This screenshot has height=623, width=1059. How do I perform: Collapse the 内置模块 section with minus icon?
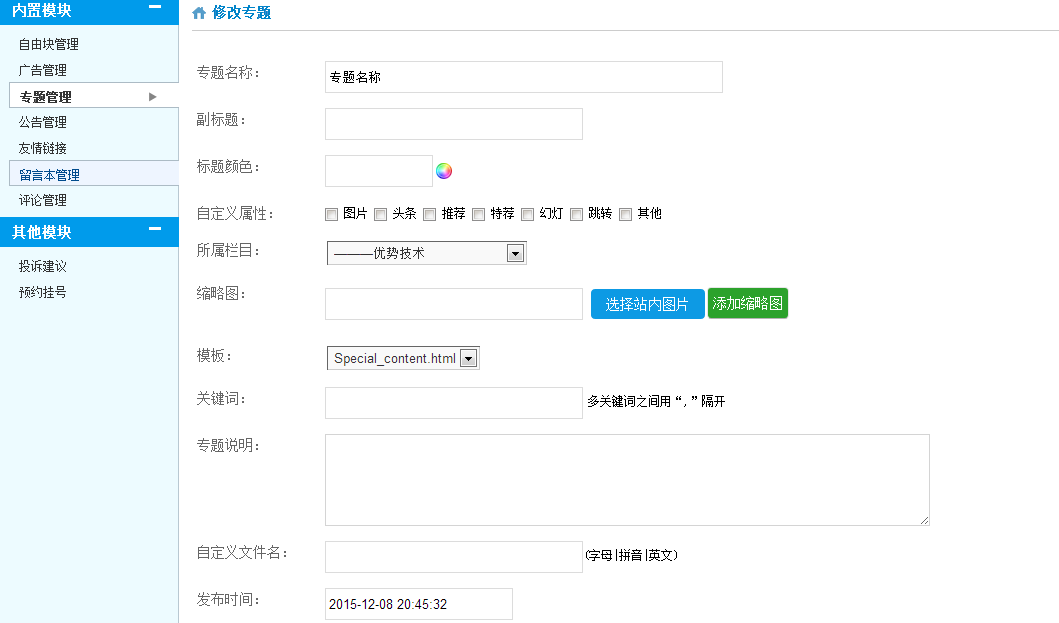(155, 8)
